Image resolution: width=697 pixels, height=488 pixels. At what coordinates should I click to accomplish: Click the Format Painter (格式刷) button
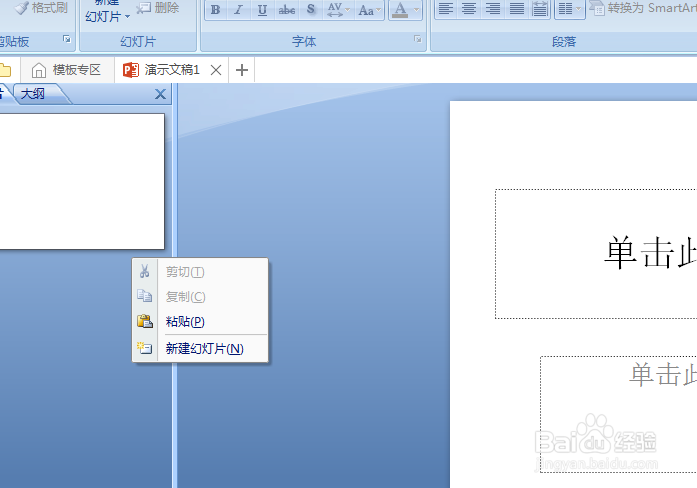click(41, 8)
